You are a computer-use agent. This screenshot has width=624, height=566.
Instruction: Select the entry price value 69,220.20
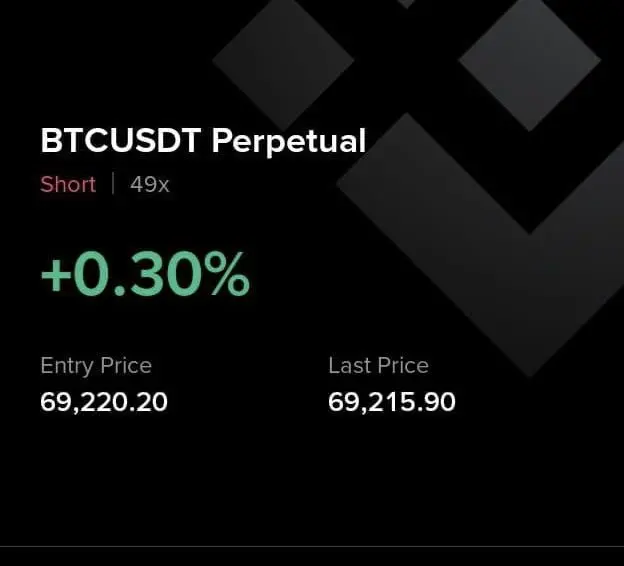pos(104,402)
